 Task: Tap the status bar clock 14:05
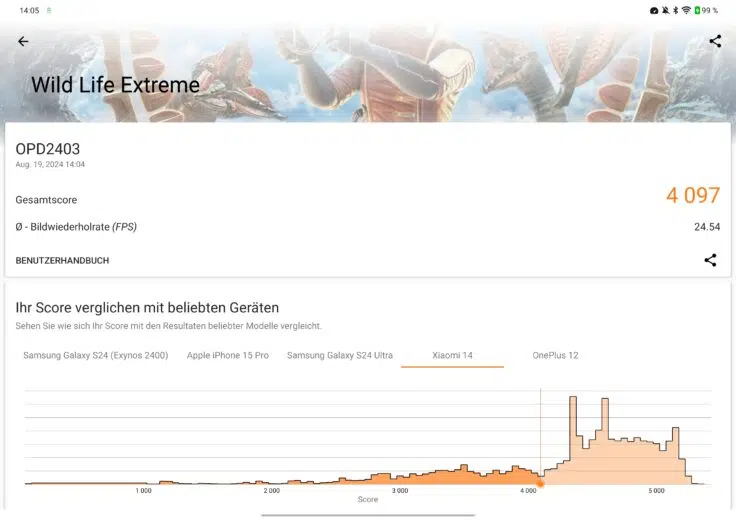click(29, 10)
